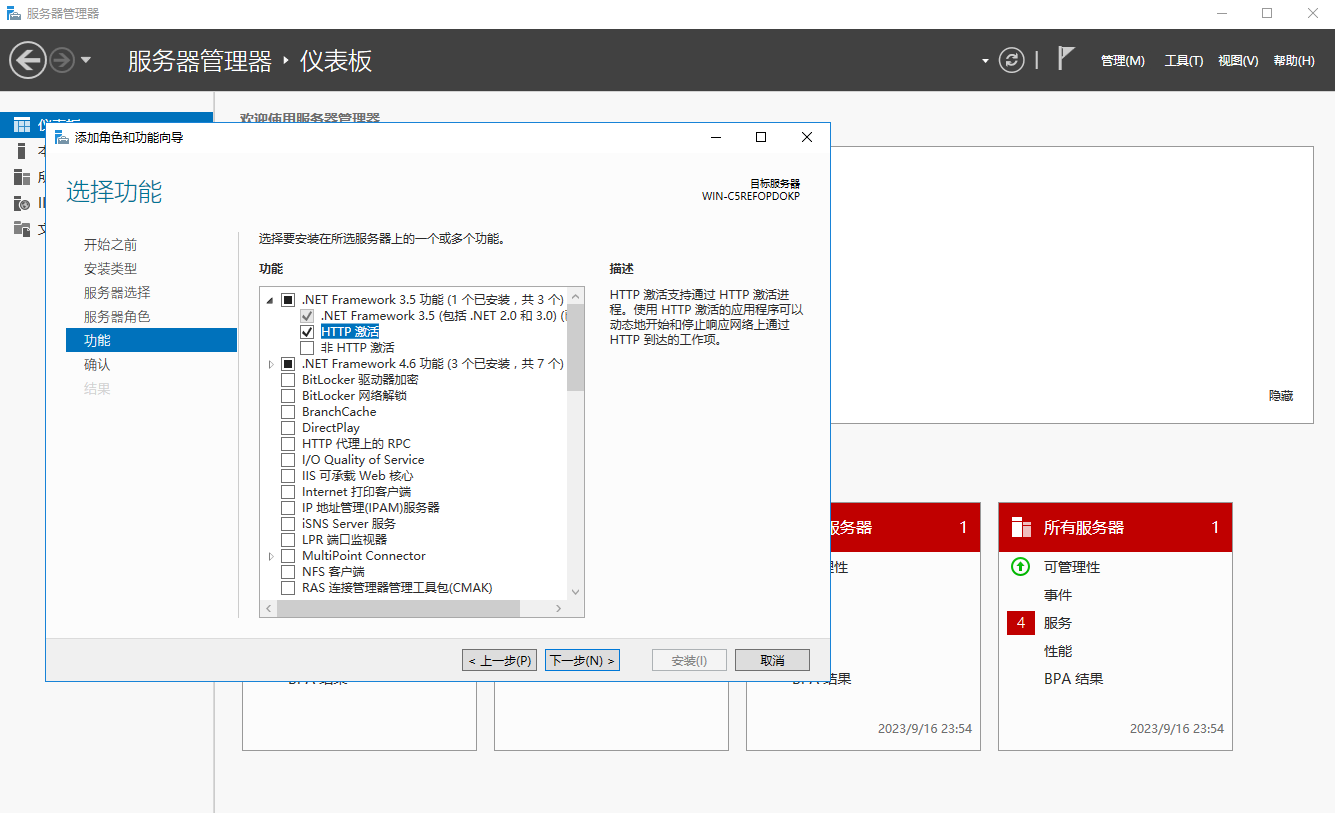
Task: Click the feature list horizontal scroll right arrow
Action: (558, 609)
